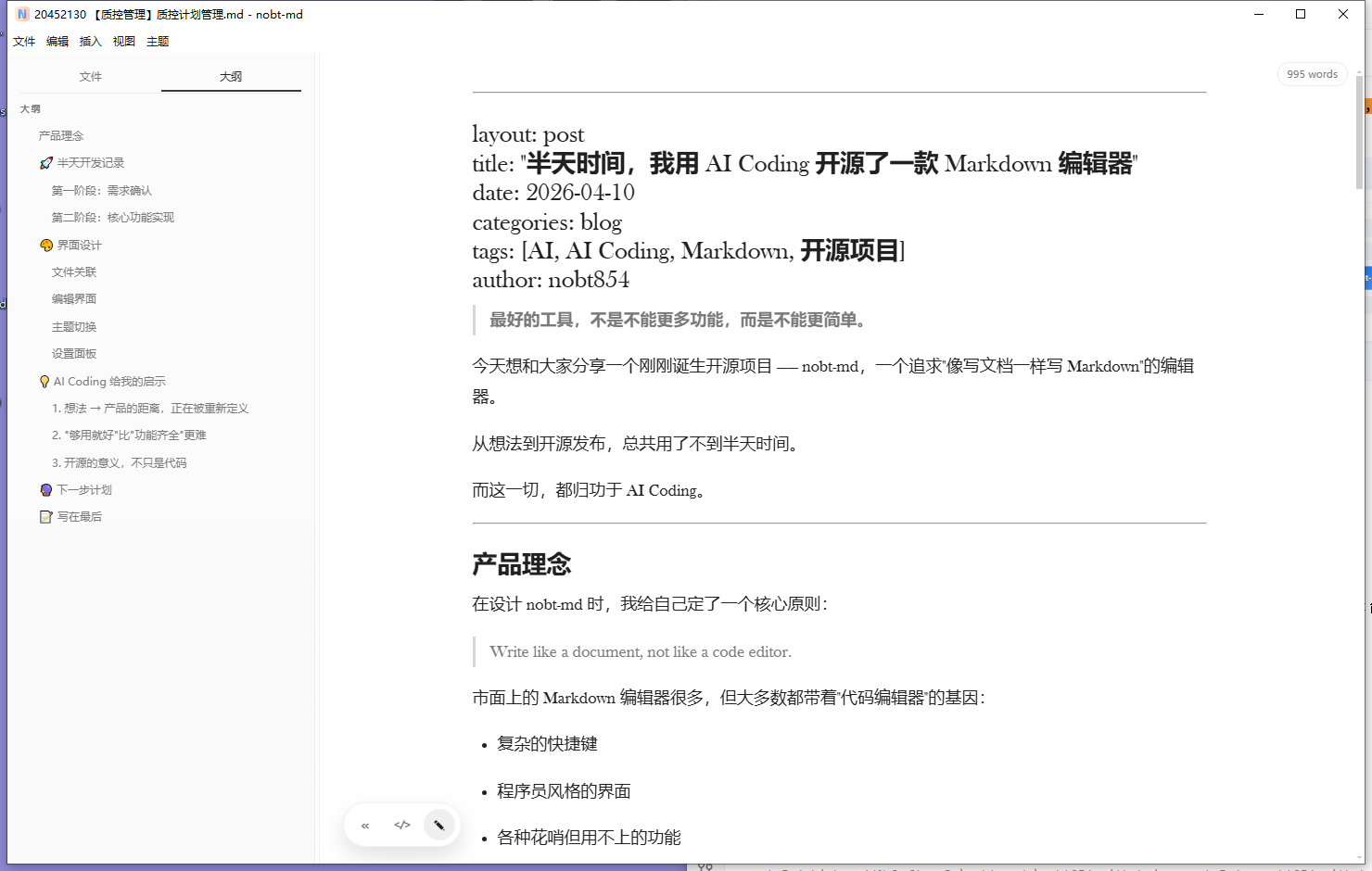1372x871 pixels.
Task: Click the crystal ball emoji beside 下一步计划
Action: point(46,490)
